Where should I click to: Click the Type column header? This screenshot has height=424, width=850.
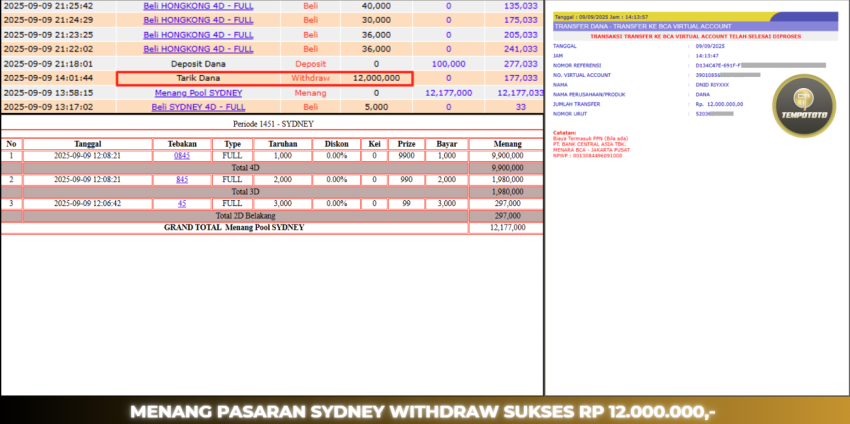coord(232,144)
